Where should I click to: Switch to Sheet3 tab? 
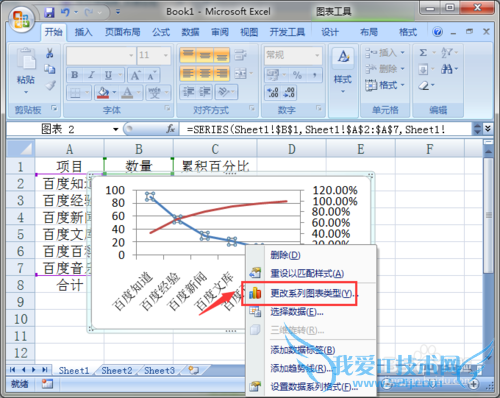pyautogui.click(x=159, y=370)
